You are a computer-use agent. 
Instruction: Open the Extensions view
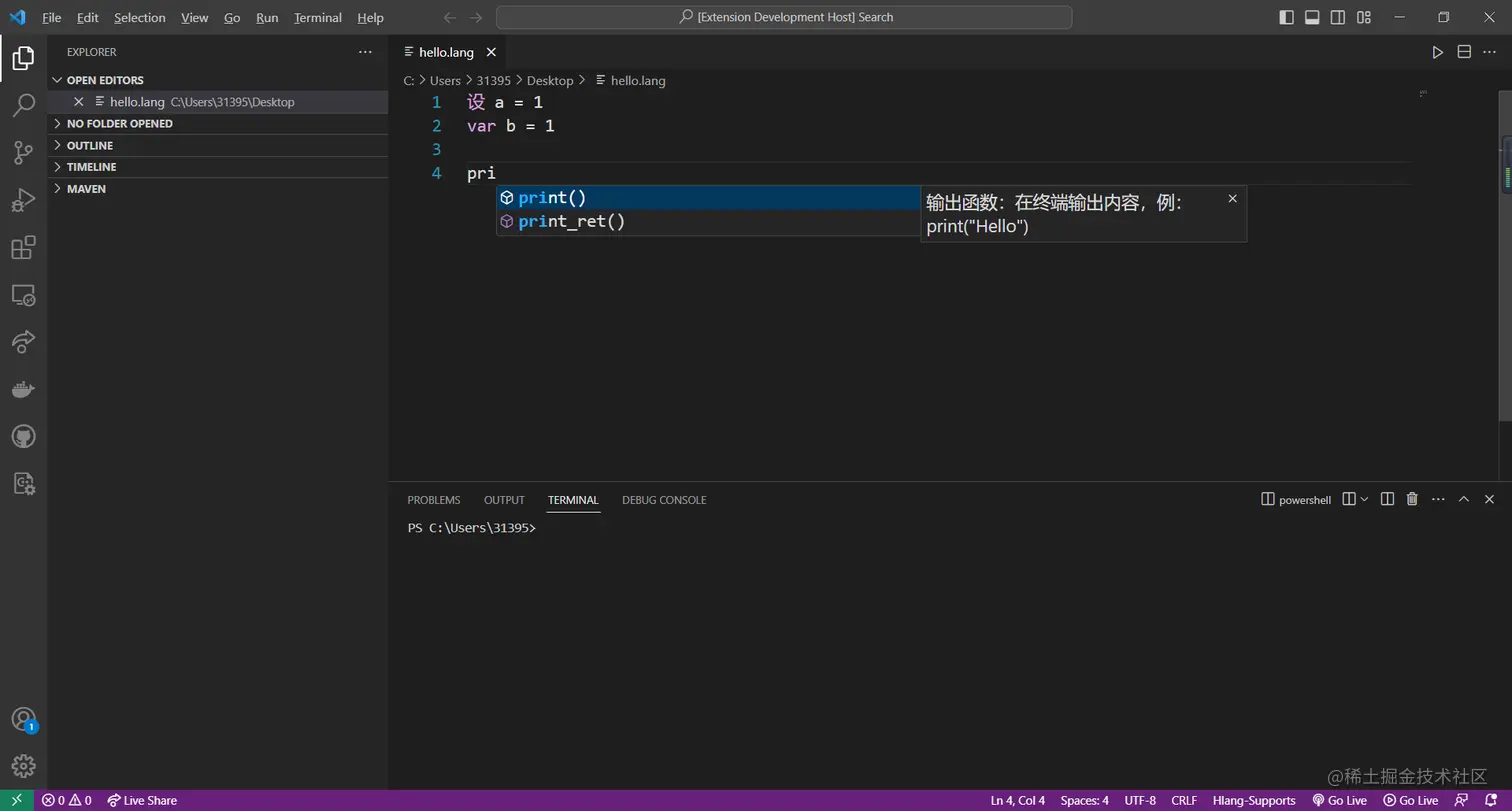[23, 247]
